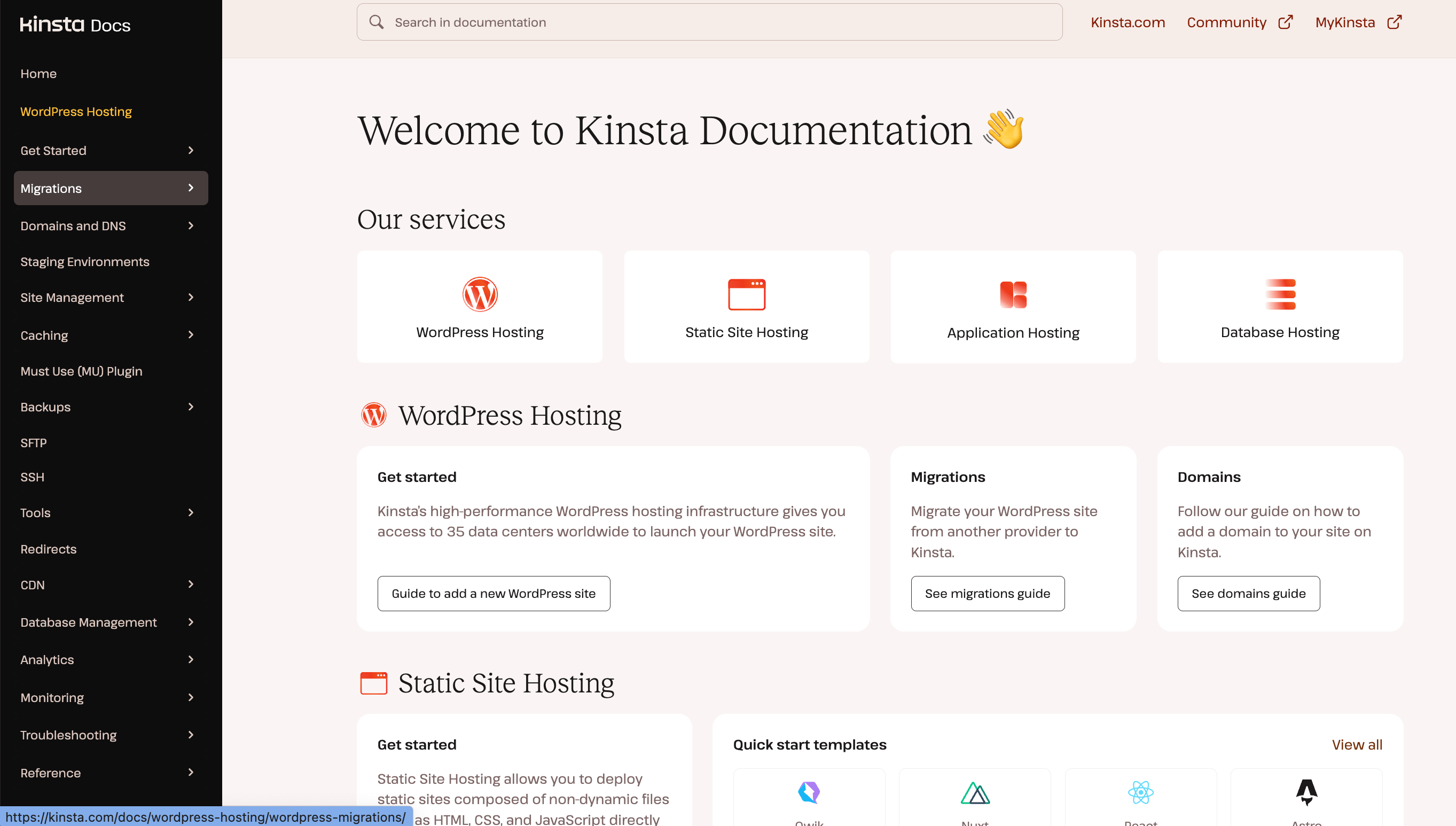The width and height of the screenshot is (1456, 826).
Task: Expand the Reference chevron
Action: click(191, 772)
